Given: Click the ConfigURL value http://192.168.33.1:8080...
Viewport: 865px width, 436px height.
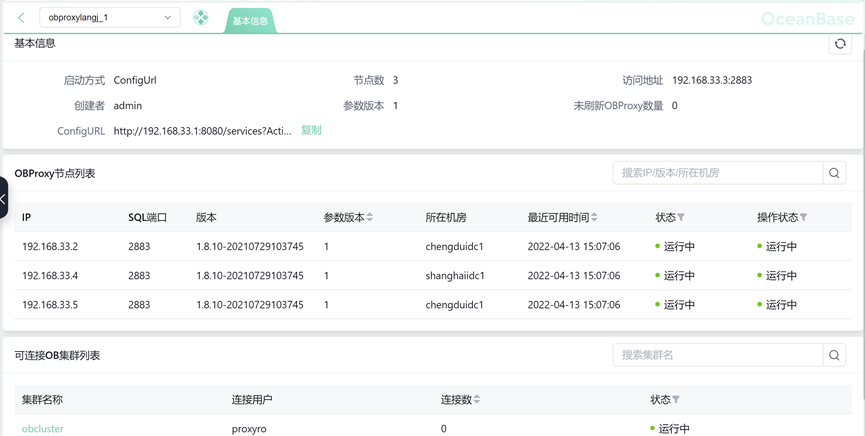Looking at the screenshot, I should [202, 131].
